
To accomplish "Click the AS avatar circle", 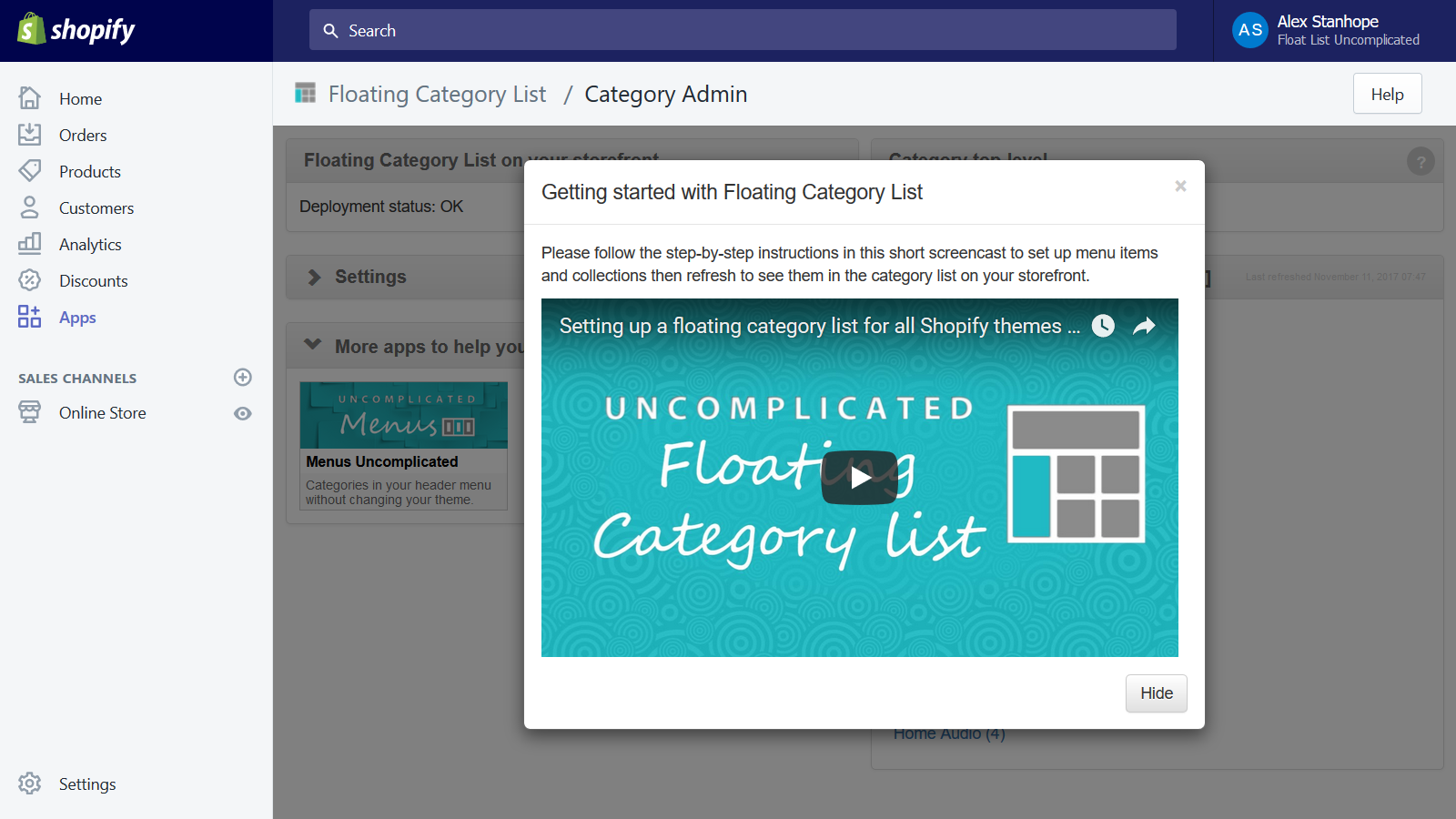I will (1250, 30).
